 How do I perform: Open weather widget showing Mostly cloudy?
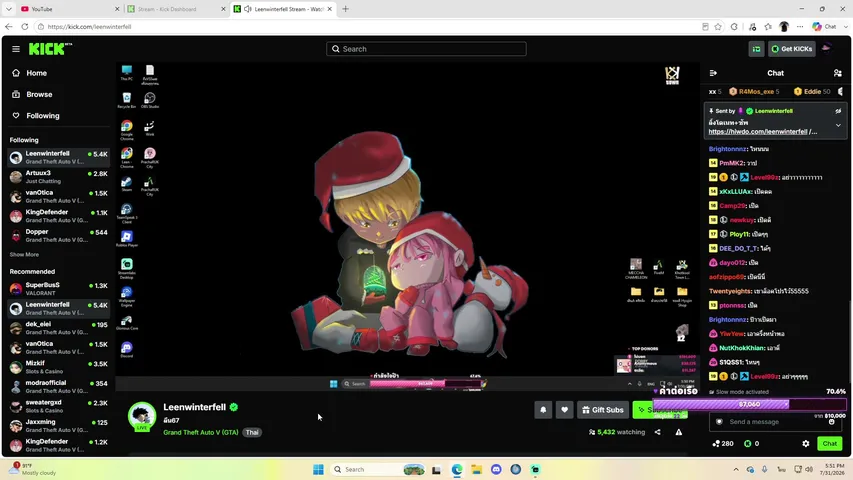pyautogui.click(x=33, y=469)
